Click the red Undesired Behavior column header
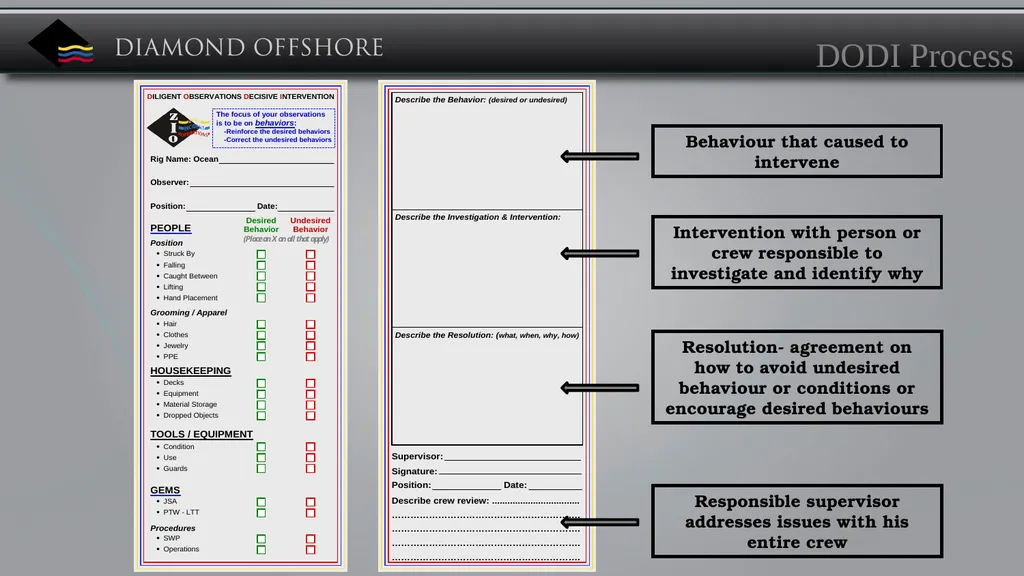The height and width of the screenshot is (576, 1024). [310, 225]
